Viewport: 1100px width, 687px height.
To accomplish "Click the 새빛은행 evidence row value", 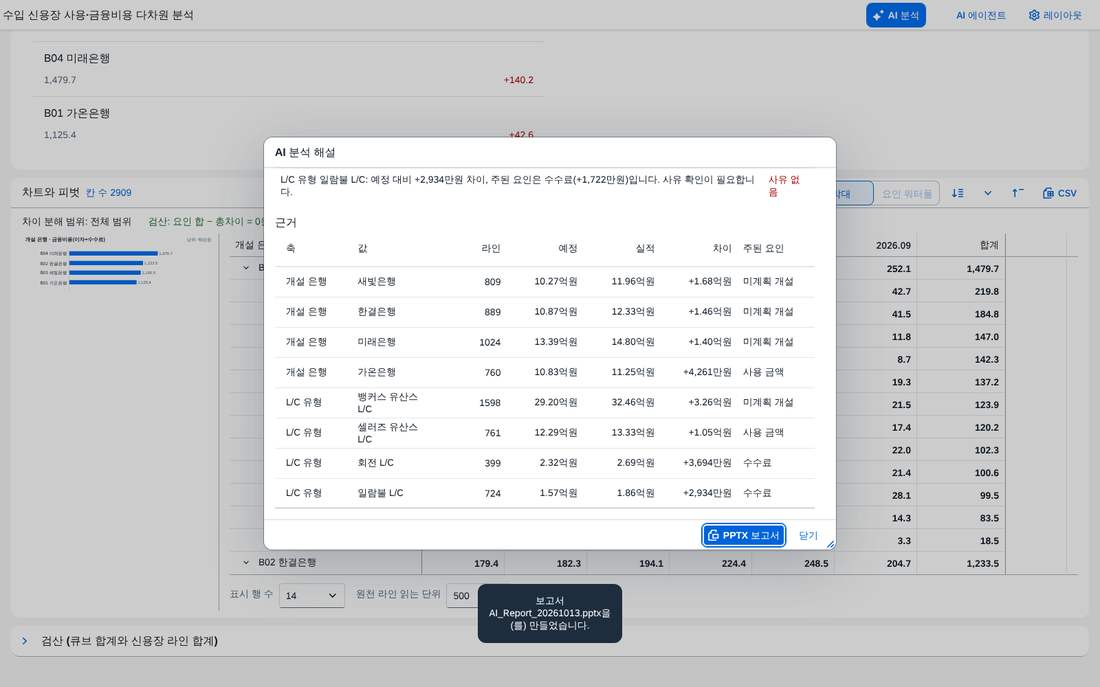I will click(x=377, y=281).
